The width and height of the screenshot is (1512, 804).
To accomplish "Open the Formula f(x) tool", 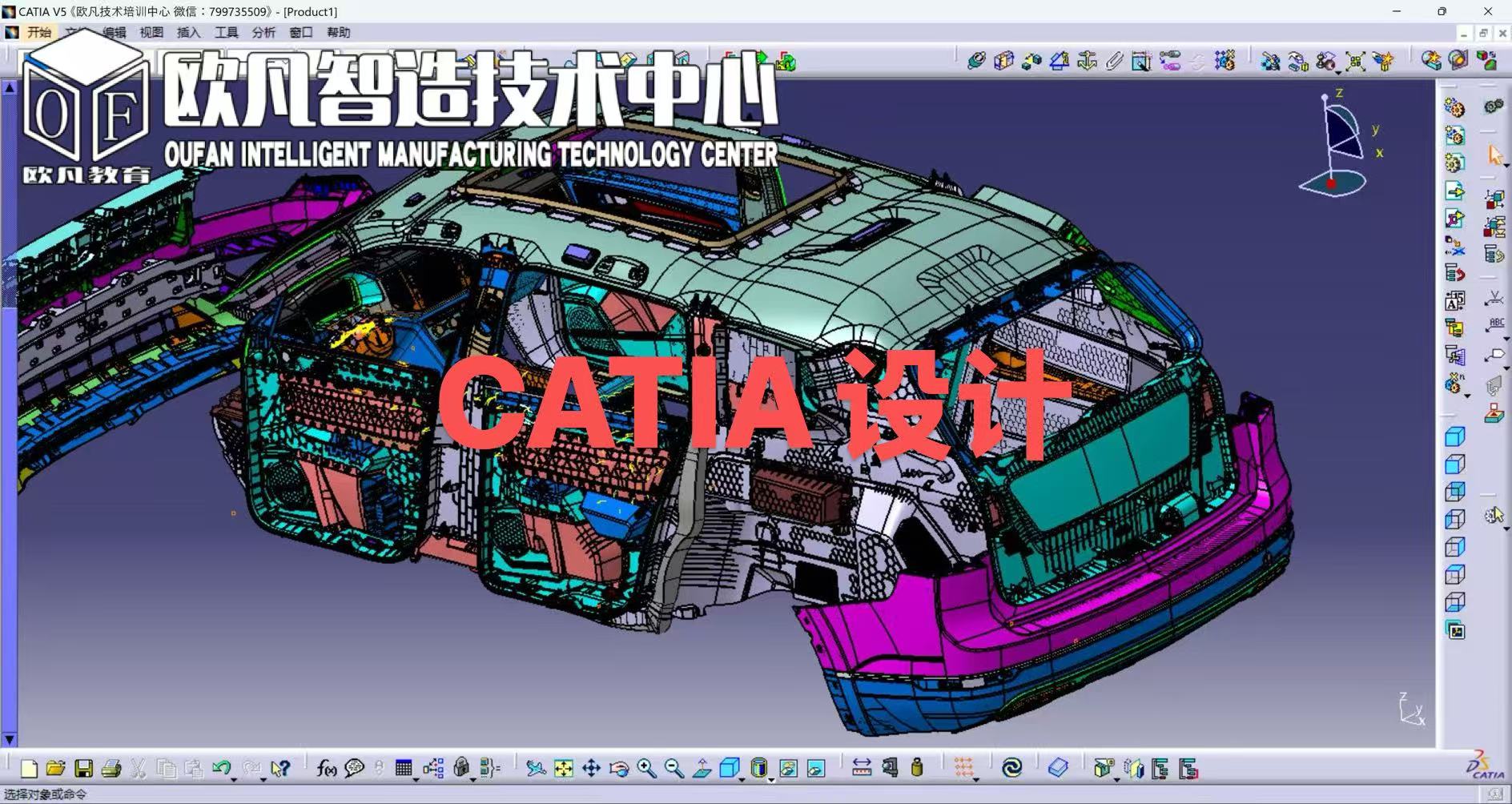I will (326, 769).
